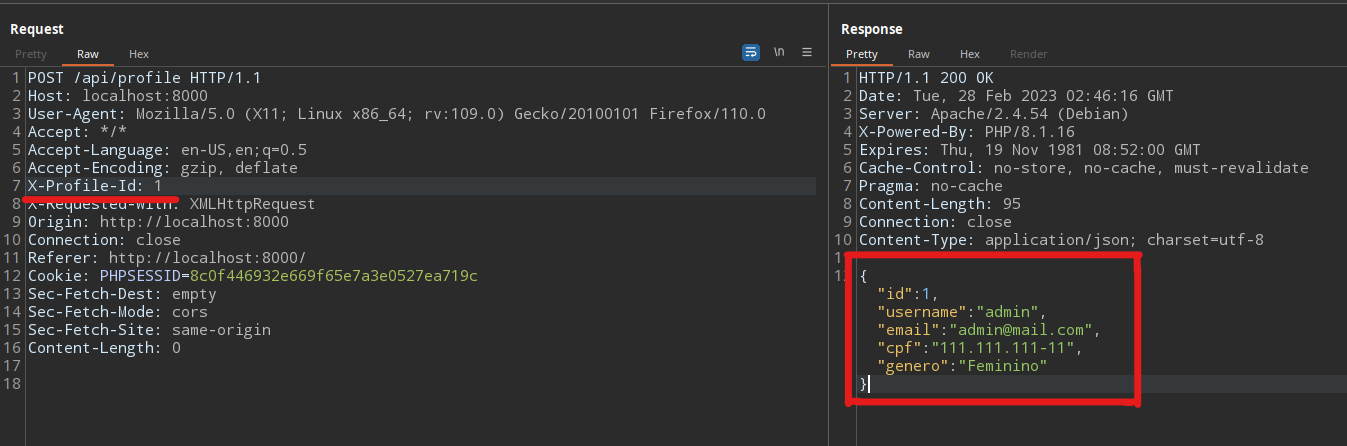This screenshot has width=1347, height=446.
Task: Switch to the Request Pretty tab
Action: 30,54
